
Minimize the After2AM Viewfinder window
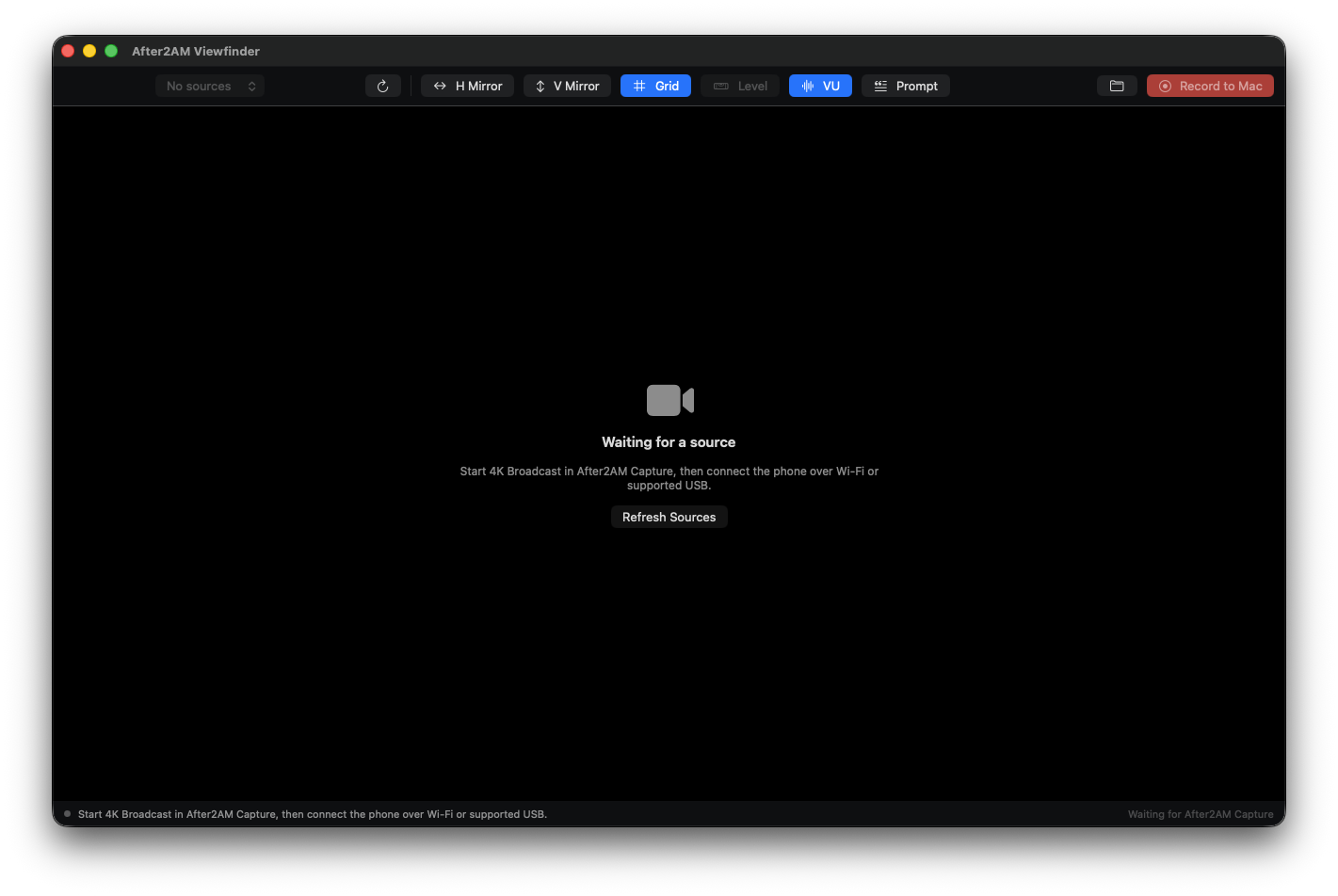coord(89,51)
